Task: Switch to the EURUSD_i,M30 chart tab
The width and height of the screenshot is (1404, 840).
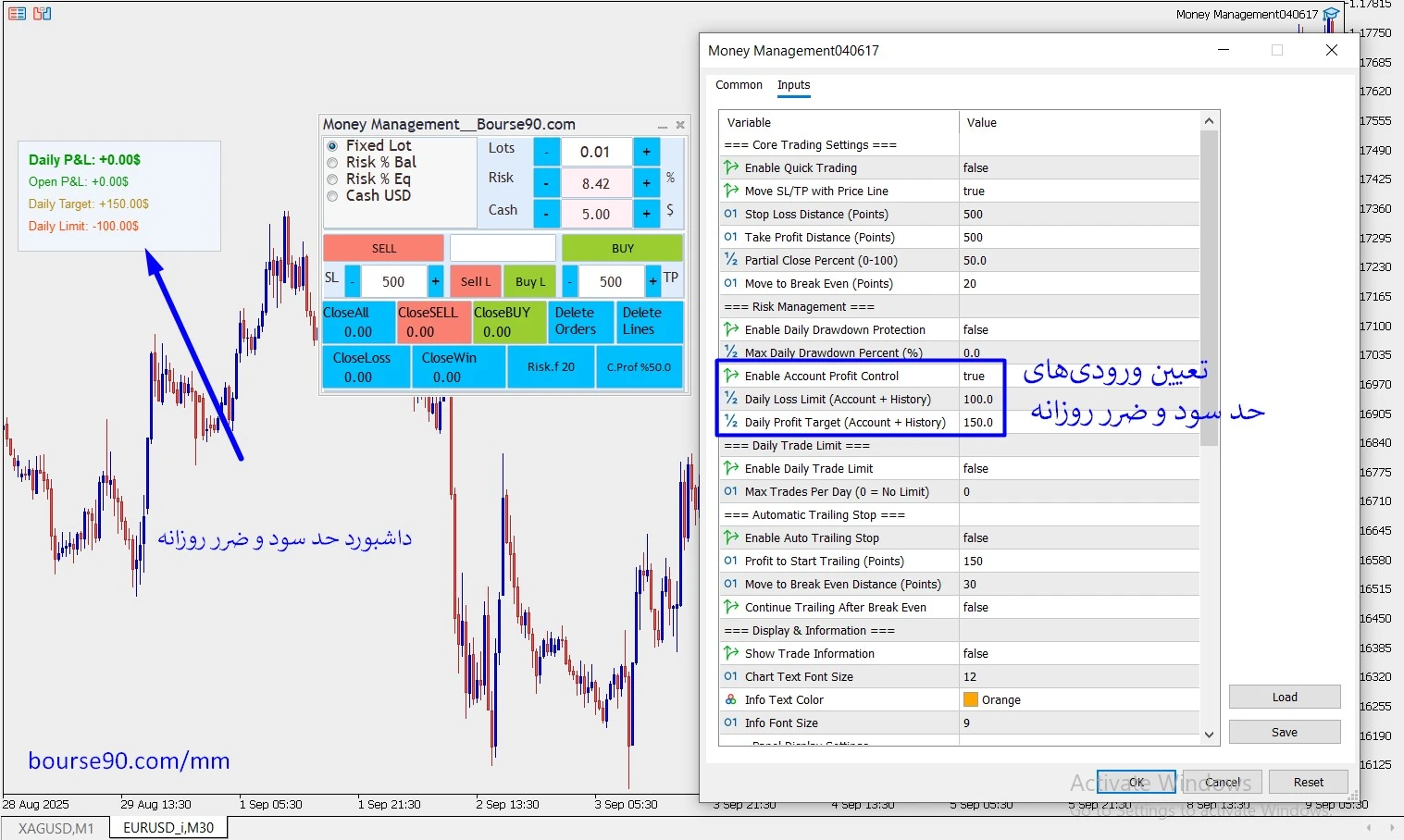Action: pos(168,828)
